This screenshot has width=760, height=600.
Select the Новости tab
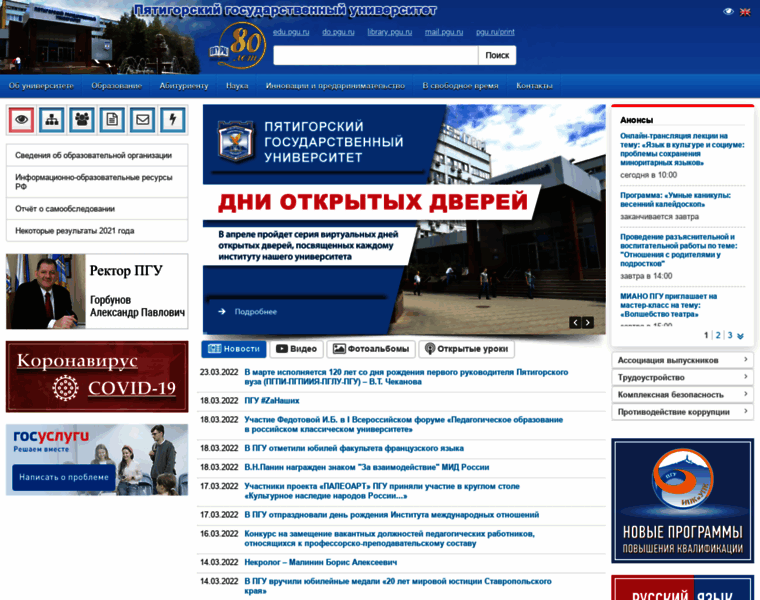tap(234, 349)
